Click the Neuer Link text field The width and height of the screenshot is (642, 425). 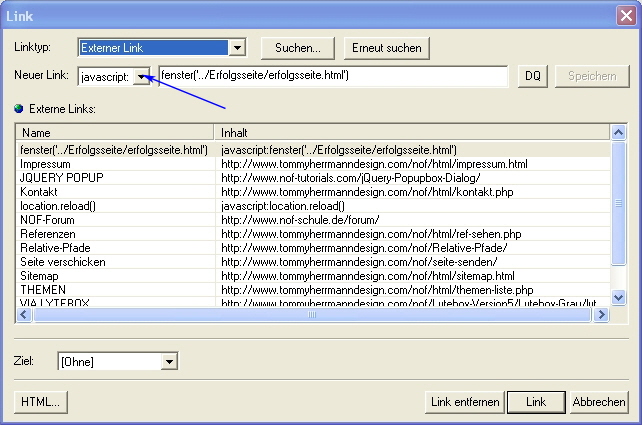coord(332,76)
